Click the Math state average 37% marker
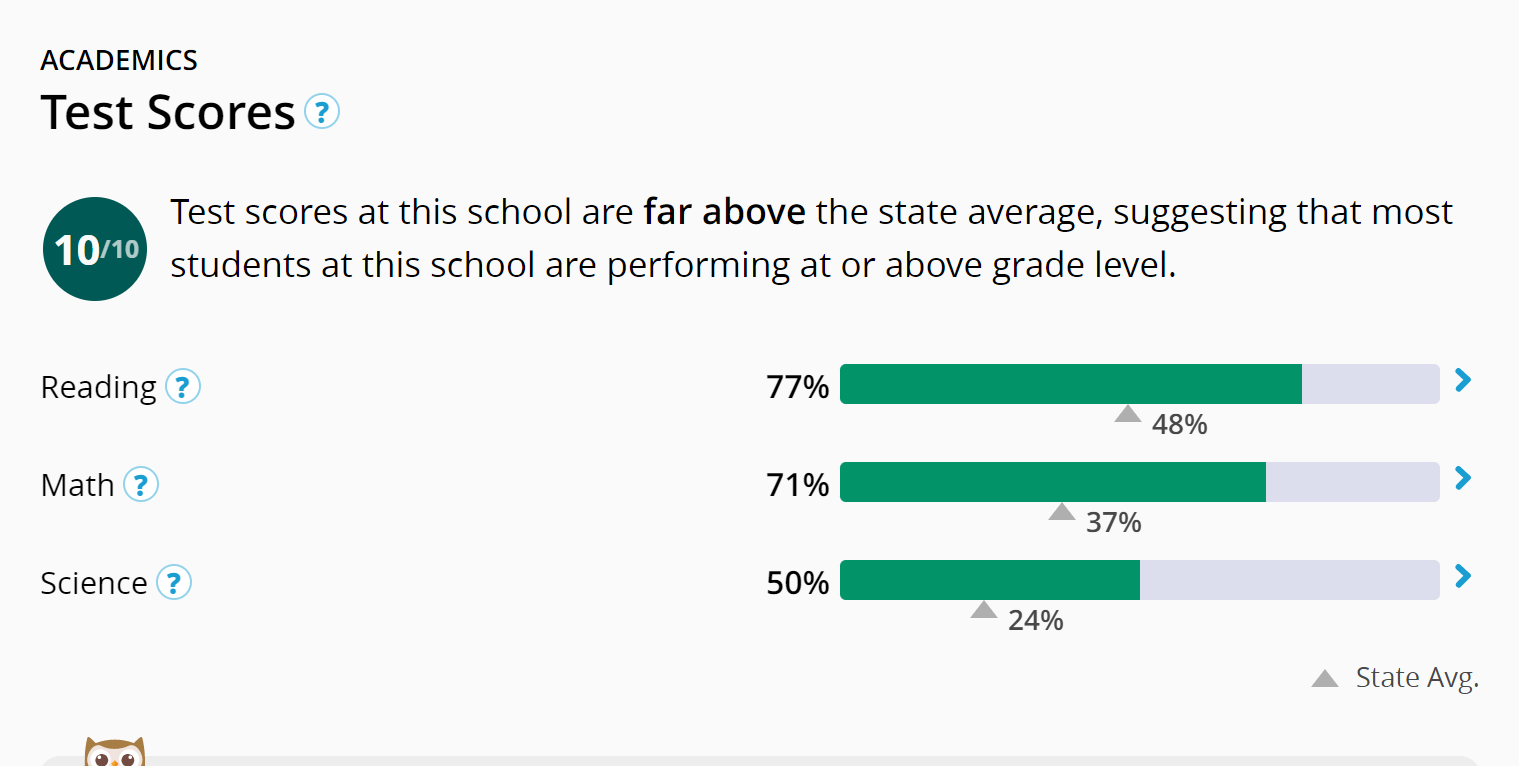This screenshot has height=766, width=1519. click(x=1062, y=512)
